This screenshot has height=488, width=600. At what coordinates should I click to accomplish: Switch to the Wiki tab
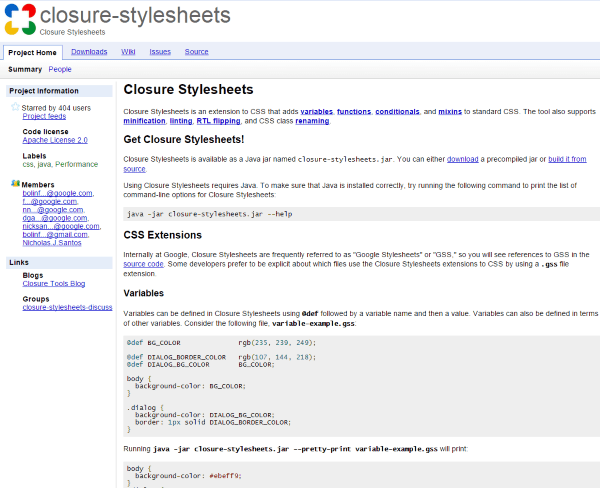click(128, 51)
